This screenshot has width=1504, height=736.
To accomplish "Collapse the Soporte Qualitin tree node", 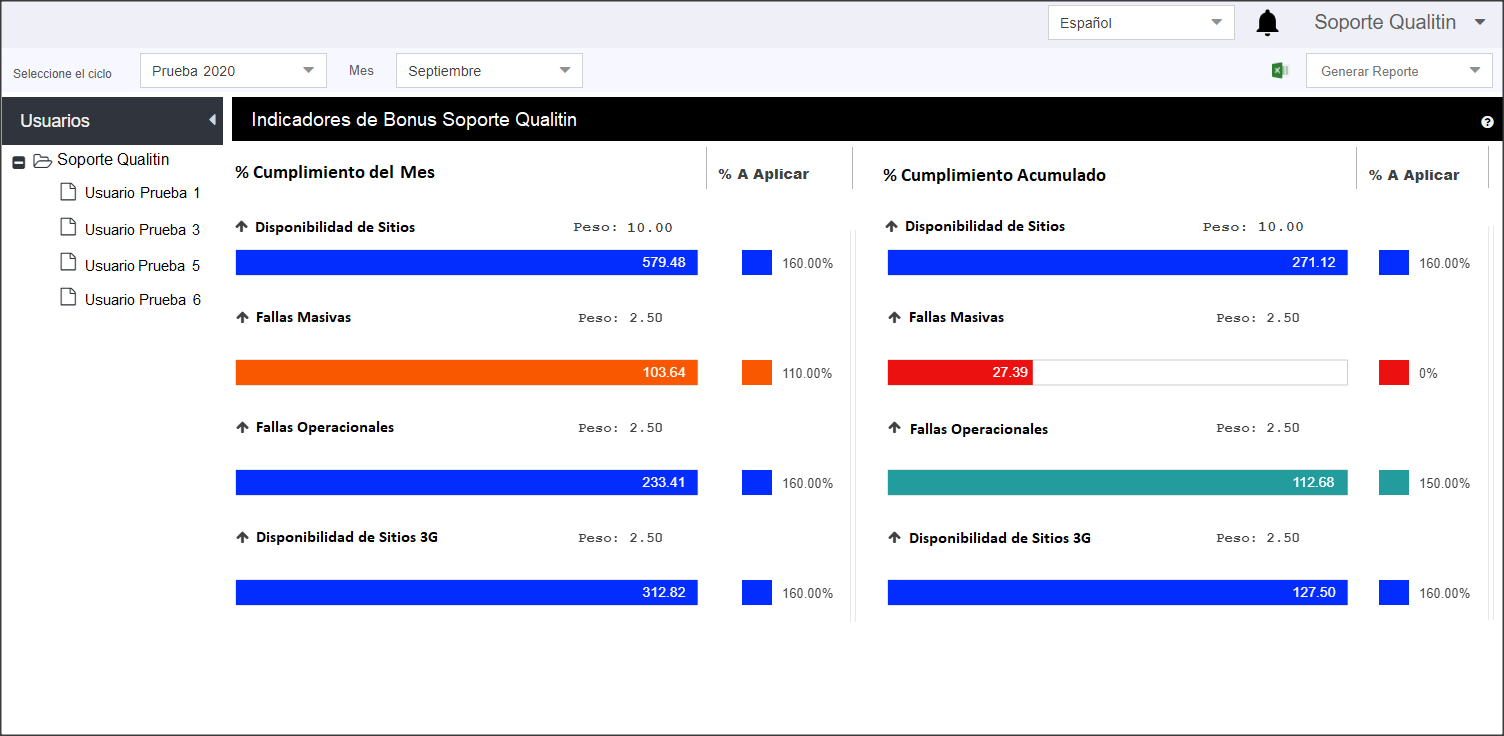I will click(18, 161).
